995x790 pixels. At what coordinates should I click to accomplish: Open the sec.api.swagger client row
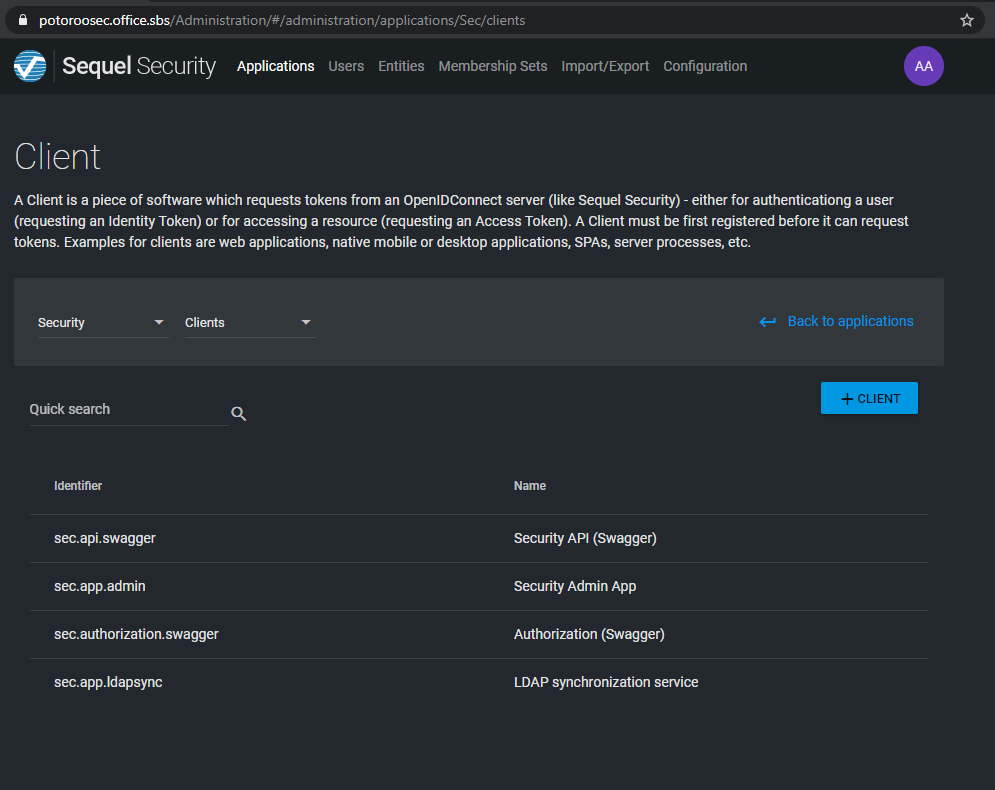tap(105, 538)
